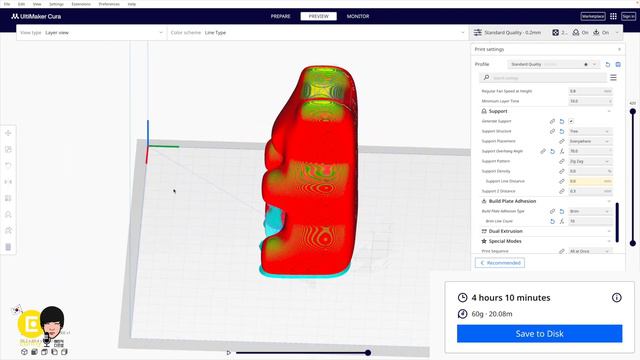Viewport: 640px width, 360px height.
Task: Open the Settings menu
Action: click(x=56, y=4)
